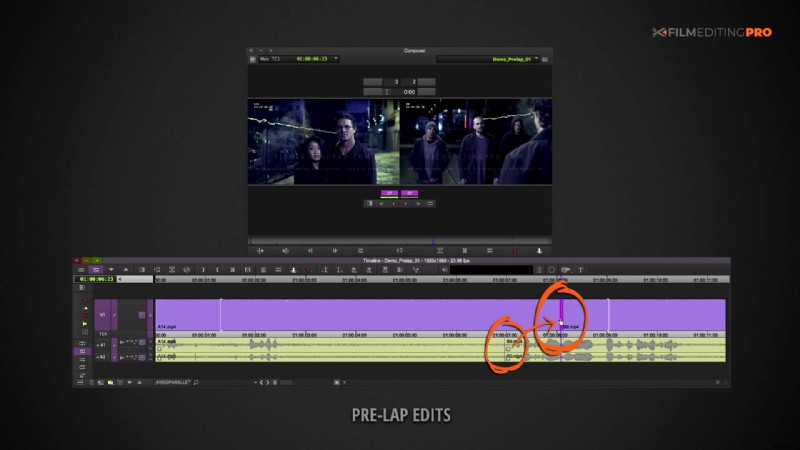This screenshot has width=800, height=450.
Task: Toggle the A1 record track selector
Action: click(x=103, y=345)
